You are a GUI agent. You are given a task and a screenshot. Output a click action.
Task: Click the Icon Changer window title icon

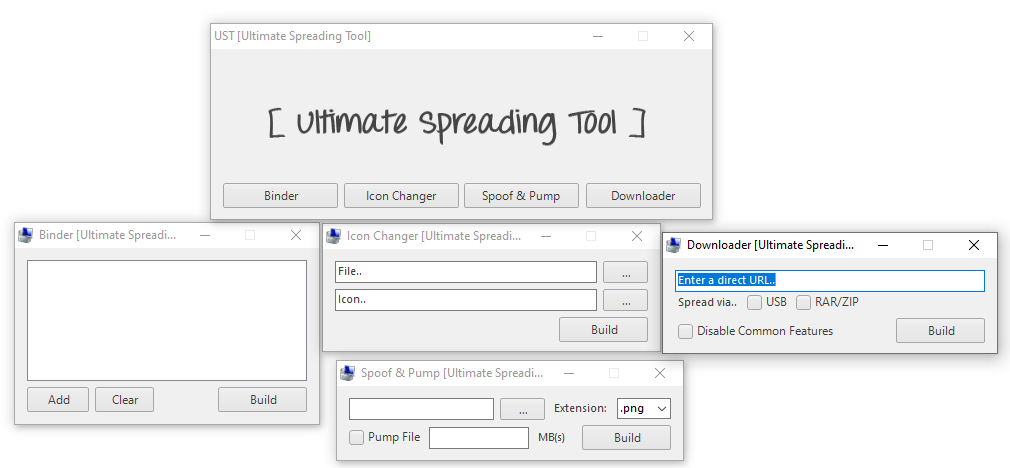(334, 236)
